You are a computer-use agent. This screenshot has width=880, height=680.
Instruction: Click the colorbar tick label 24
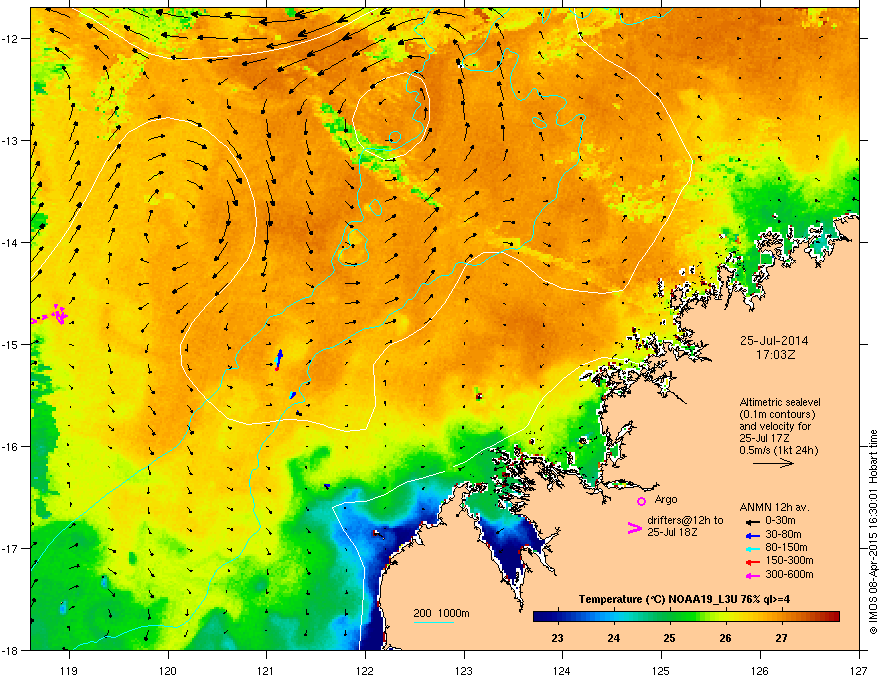coord(613,638)
